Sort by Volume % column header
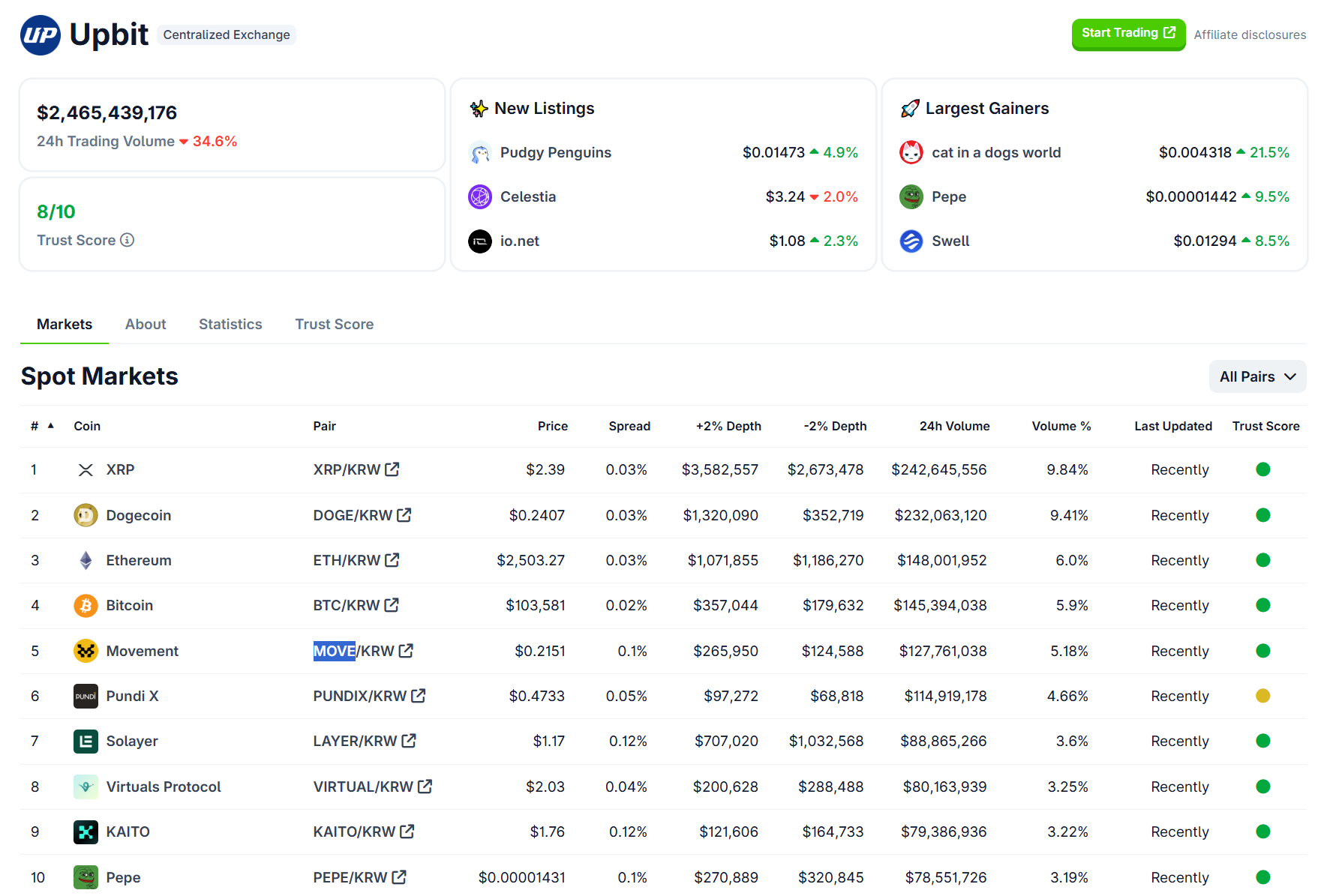This screenshot has height=896, width=1327. 1061,427
